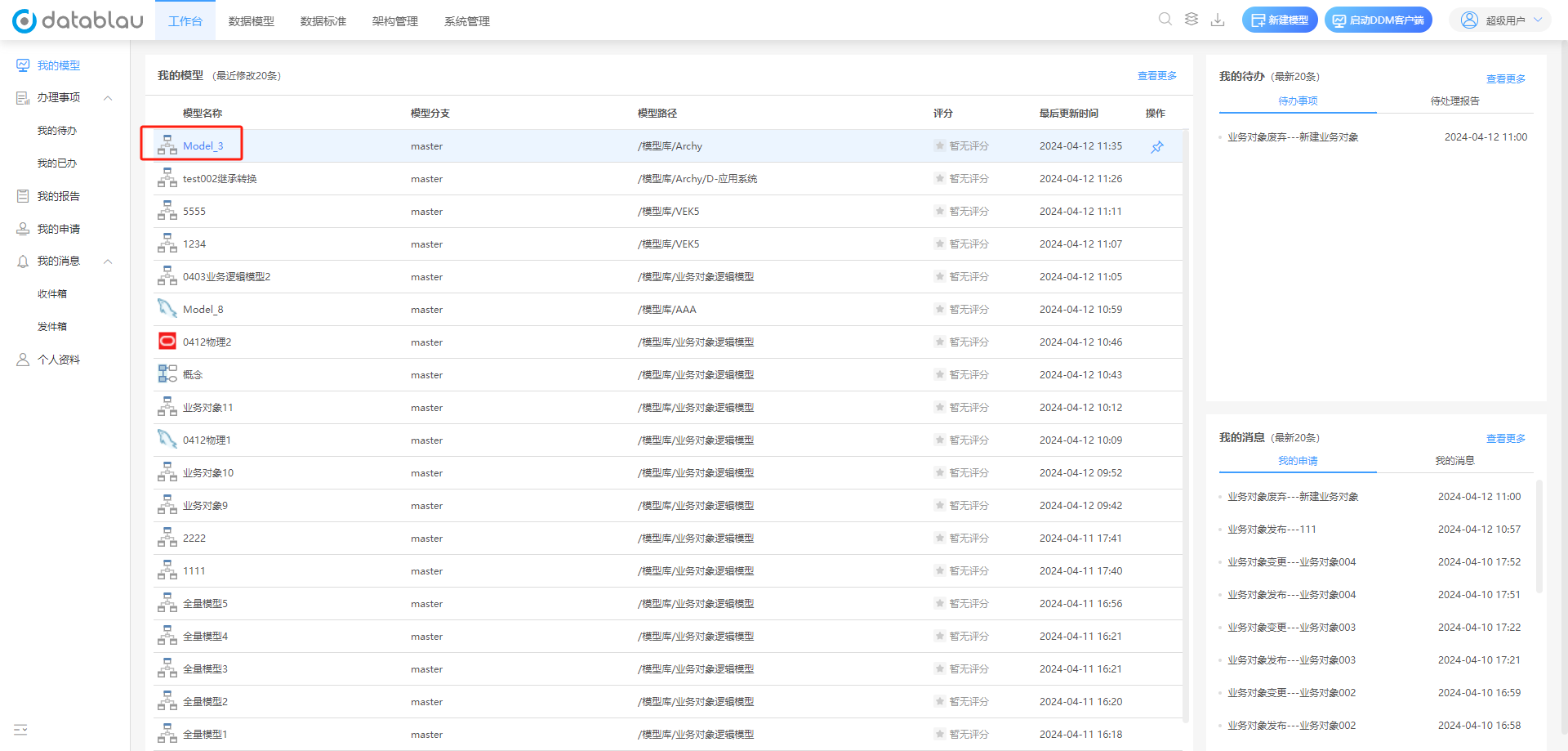The height and width of the screenshot is (751, 1568).
Task: Click the model icon beside 2222
Action: (x=167, y=538)
